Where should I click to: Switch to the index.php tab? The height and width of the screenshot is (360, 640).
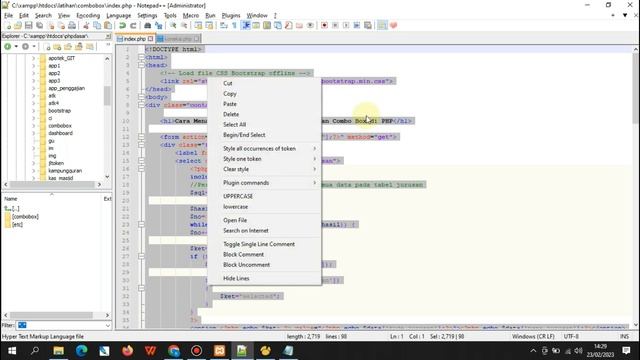[x=135, y=39]
